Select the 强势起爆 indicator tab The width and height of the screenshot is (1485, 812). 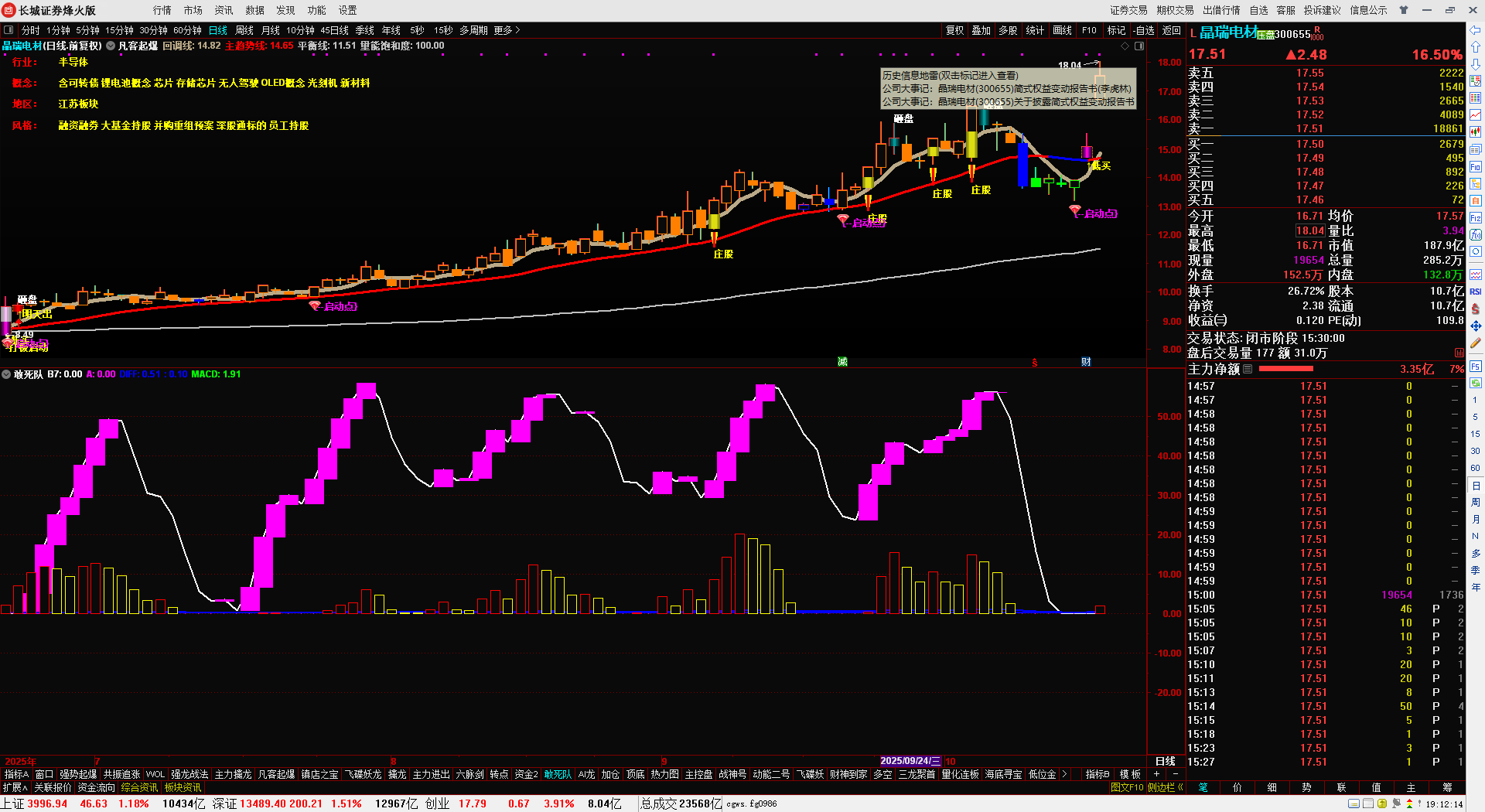(x=78, y=774)
